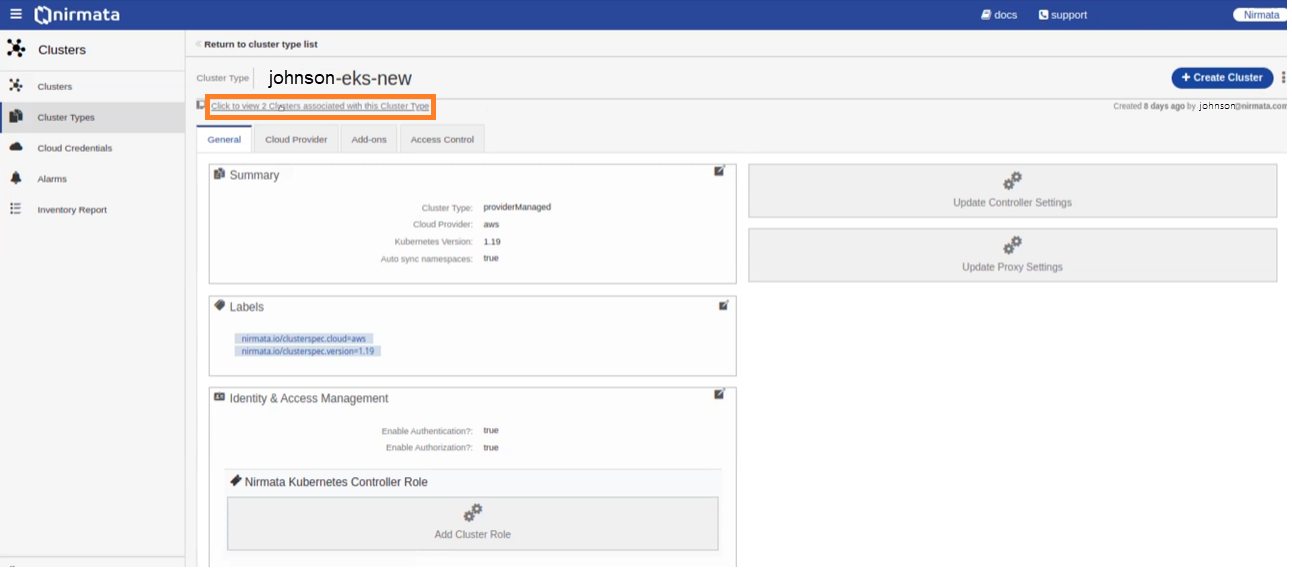Click the johnson-eks-new cluster type name
1292x574 pixels.
pos(340,78)
